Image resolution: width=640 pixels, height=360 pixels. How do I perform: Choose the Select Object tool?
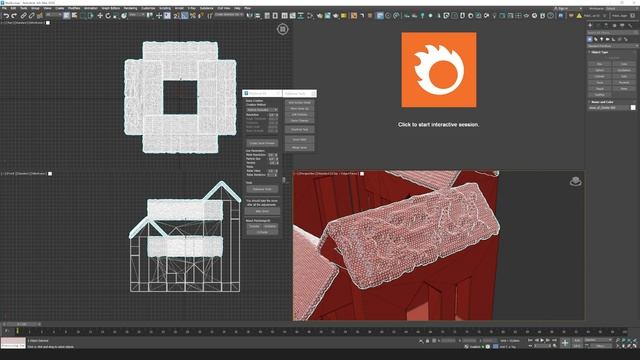(x=67, y=16)
